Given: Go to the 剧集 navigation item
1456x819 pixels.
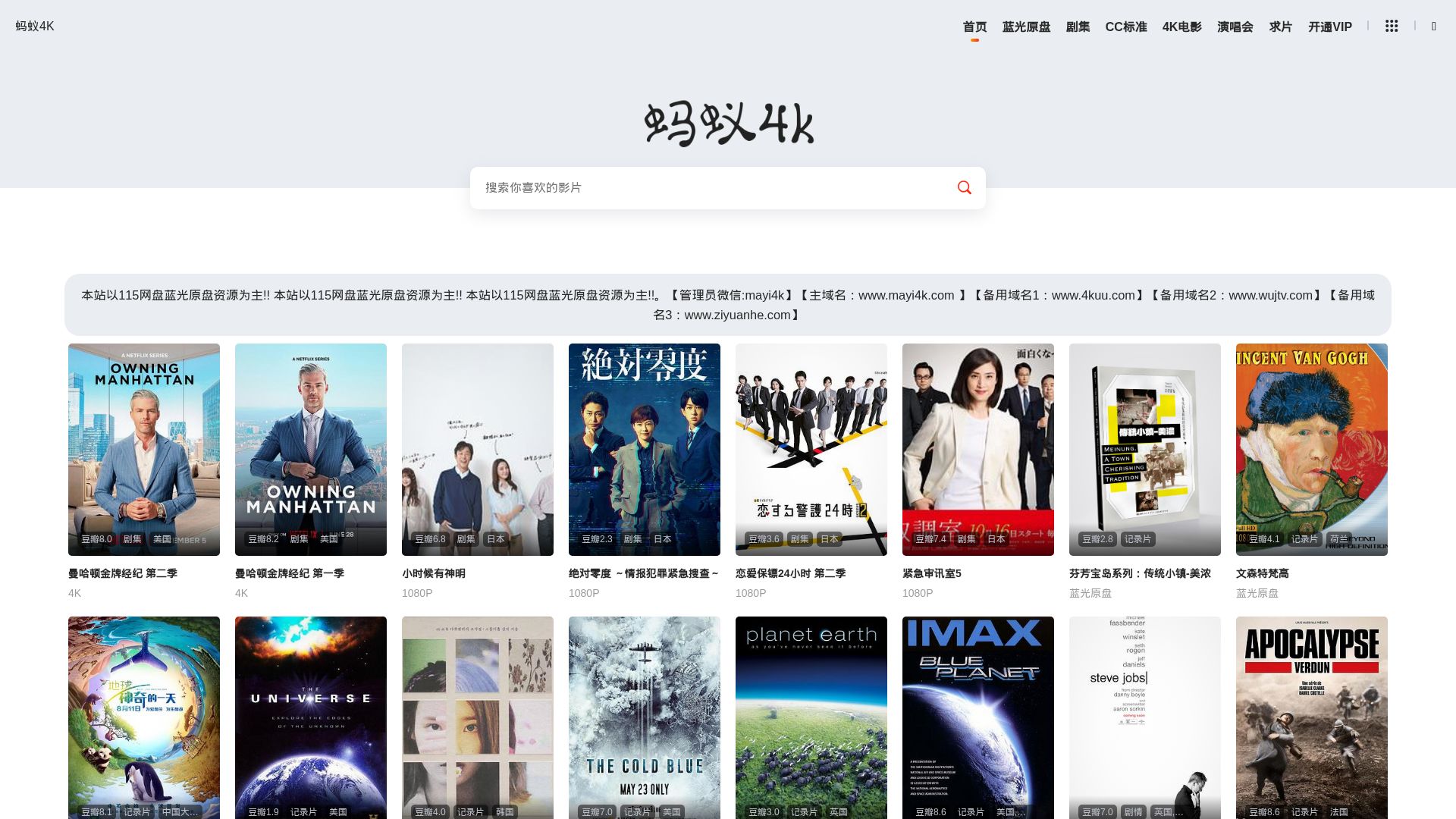Looking at the screenshot, I should [x=1078, y=27].
